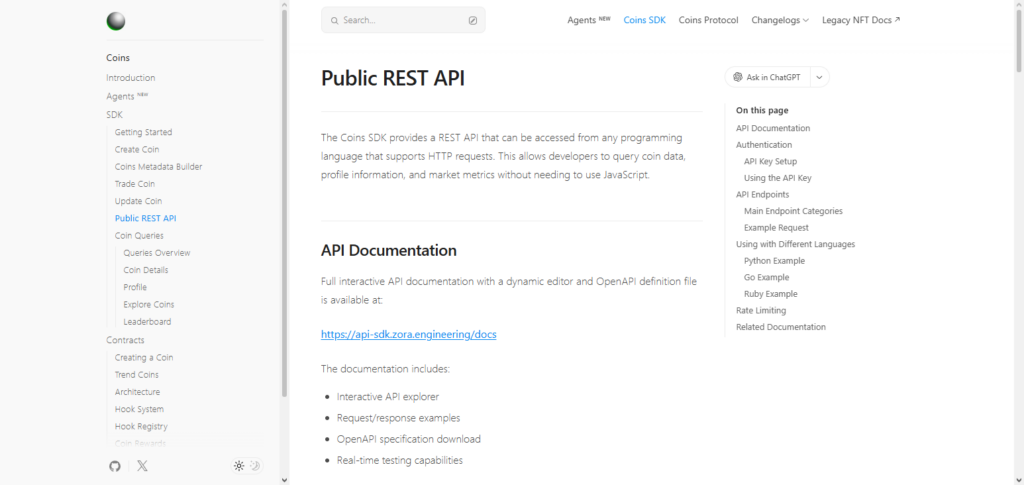Click the sidebar scrollbar up arrow

[x=284, y=5]
